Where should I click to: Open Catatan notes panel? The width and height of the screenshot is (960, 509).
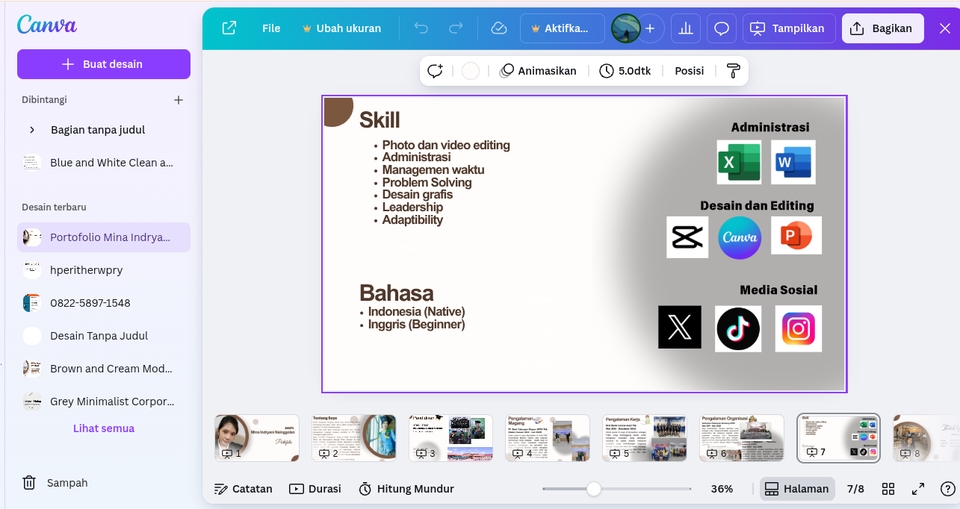pyautogui.click(x=243, y=489)
